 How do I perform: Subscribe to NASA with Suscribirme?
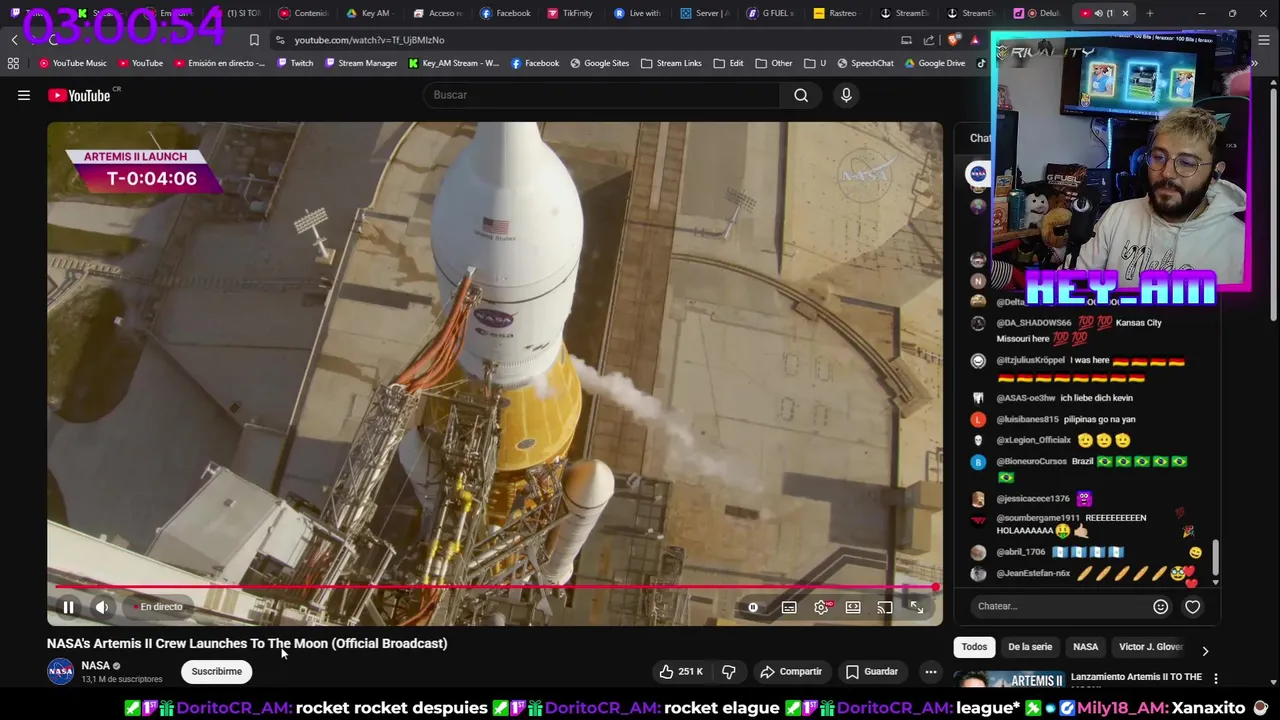pos(217,672)
